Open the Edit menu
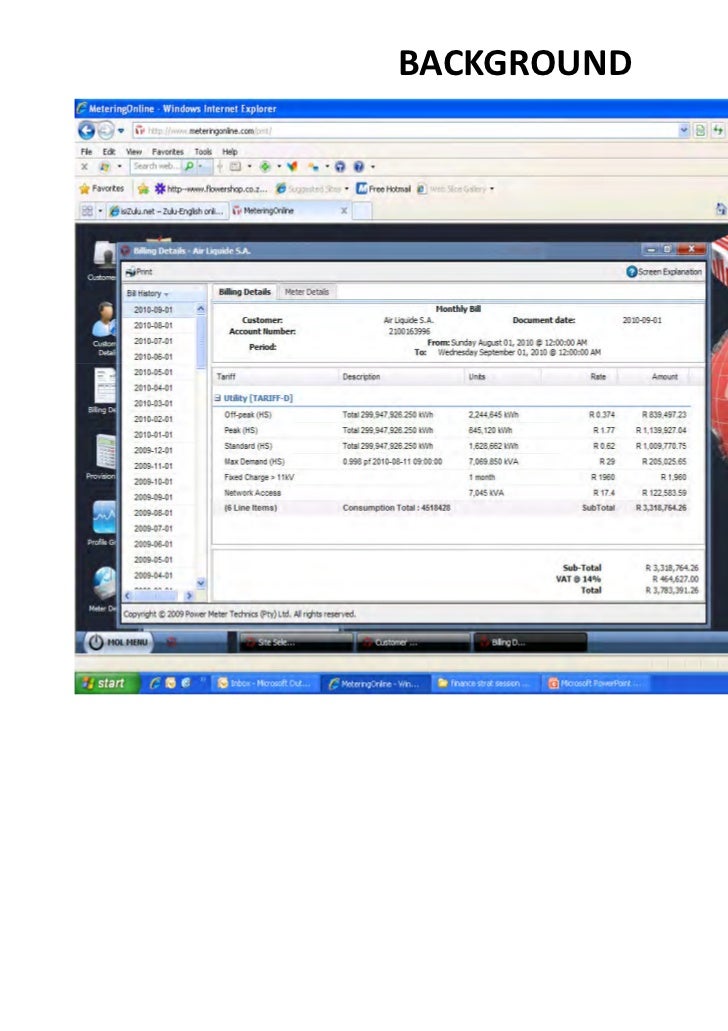Image resolution: width=728 pixels, height=1031 pixels. (x=109, y=151)
